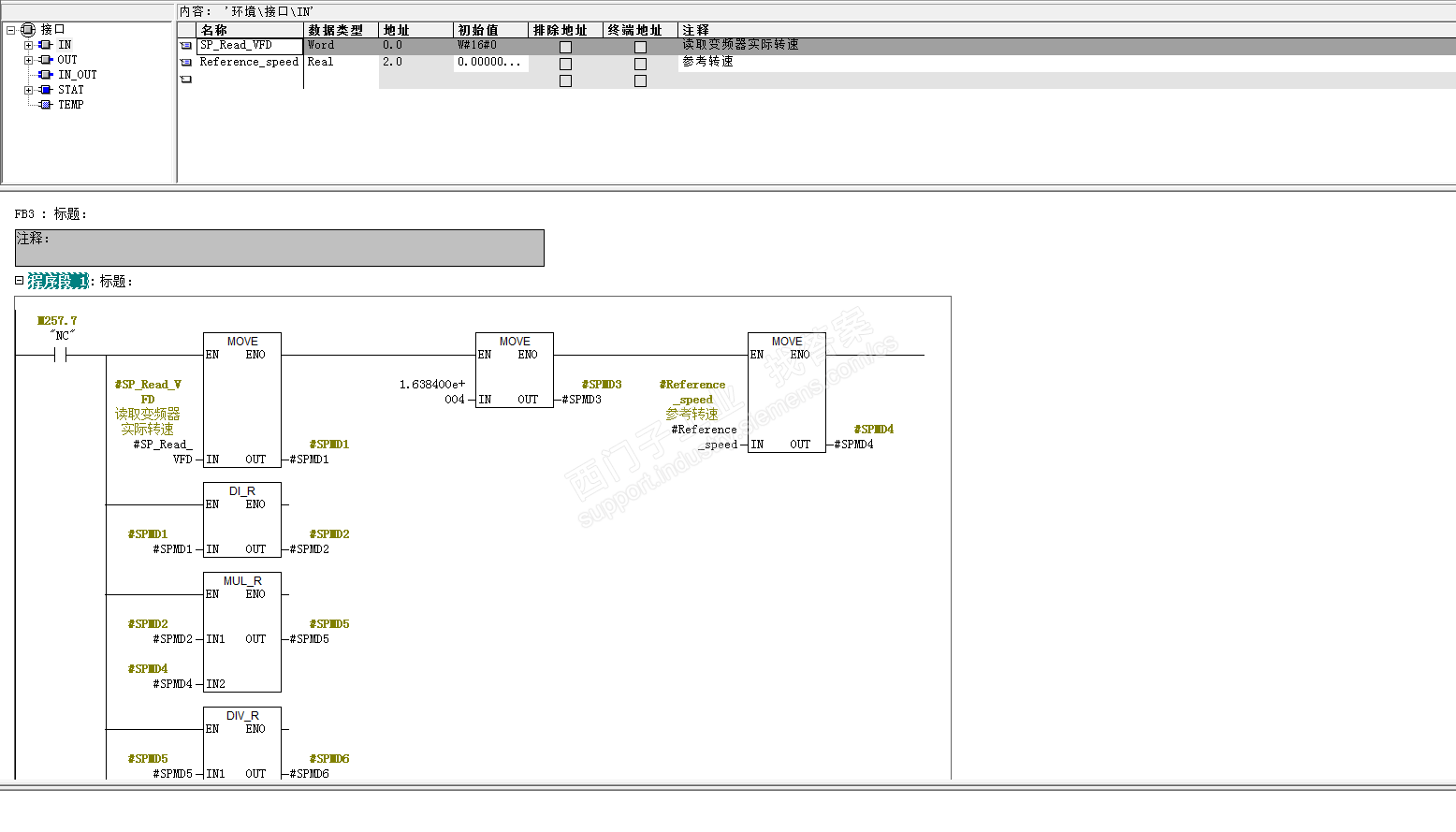Select the SP_Read_VFD name cell

250,46
